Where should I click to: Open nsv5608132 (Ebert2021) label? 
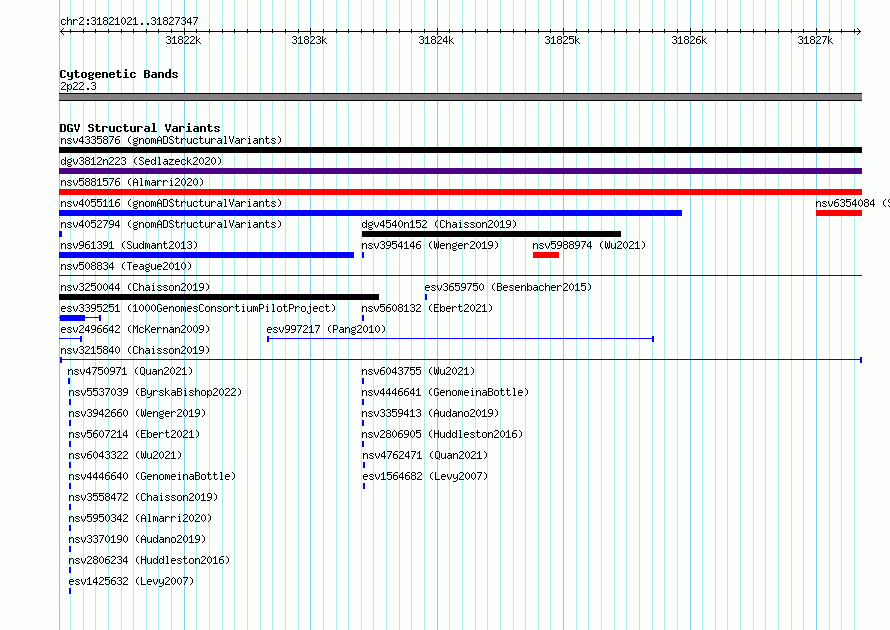tap(427, 308)
